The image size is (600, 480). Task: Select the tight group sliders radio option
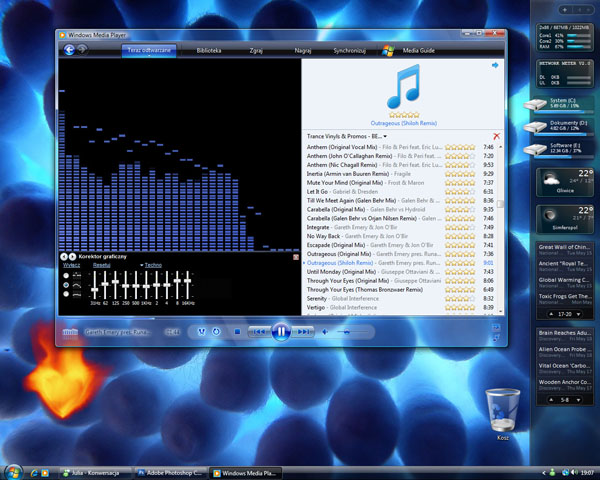66,294
